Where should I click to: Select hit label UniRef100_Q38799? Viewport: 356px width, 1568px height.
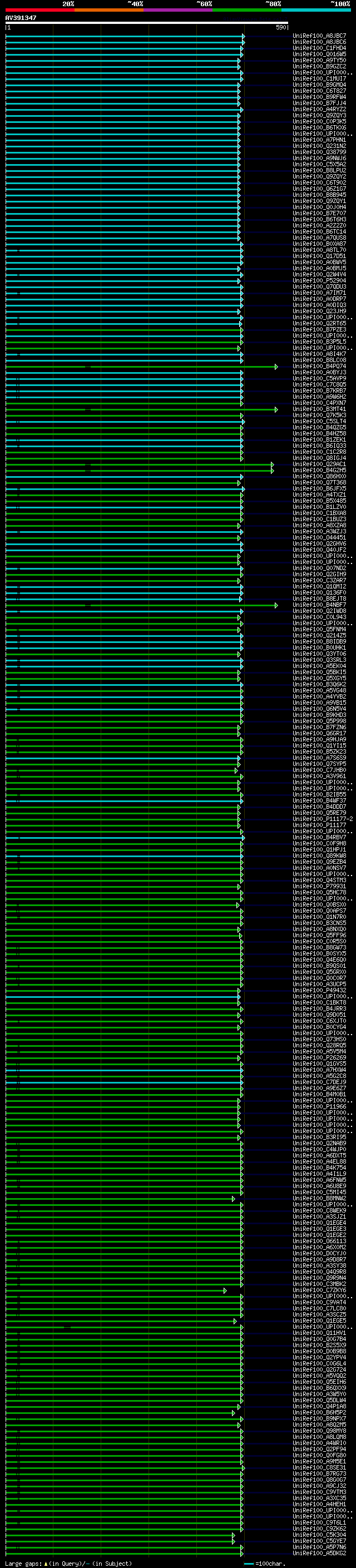[319, 152]
